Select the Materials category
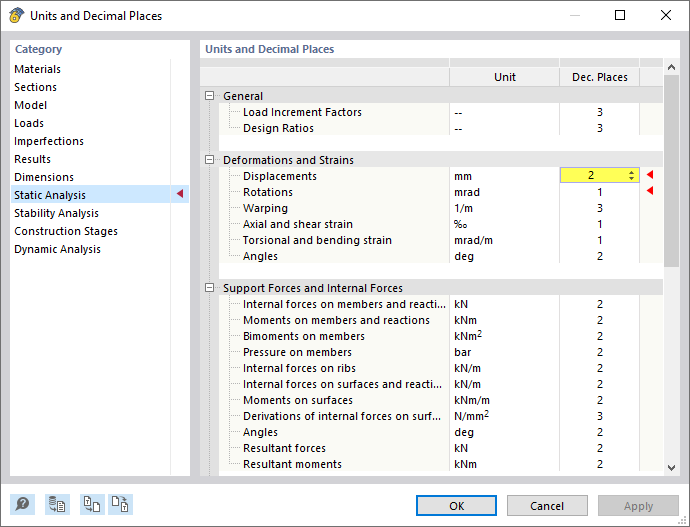 click(37, 69)
